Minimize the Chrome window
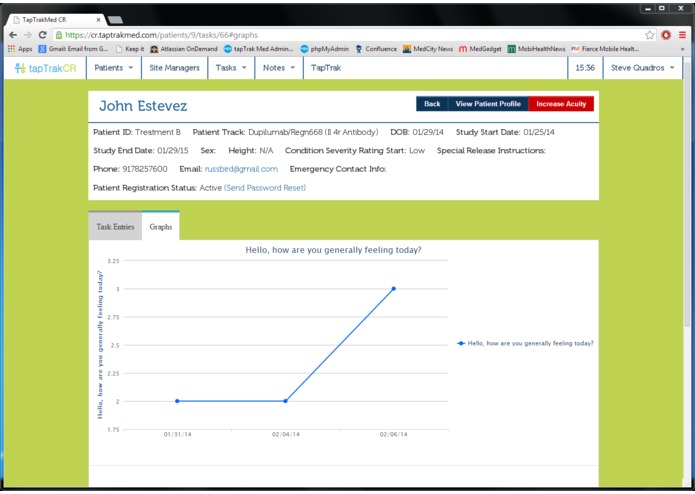Image resolution: width=695 pixels, height=494 pixels. [648, 8]
